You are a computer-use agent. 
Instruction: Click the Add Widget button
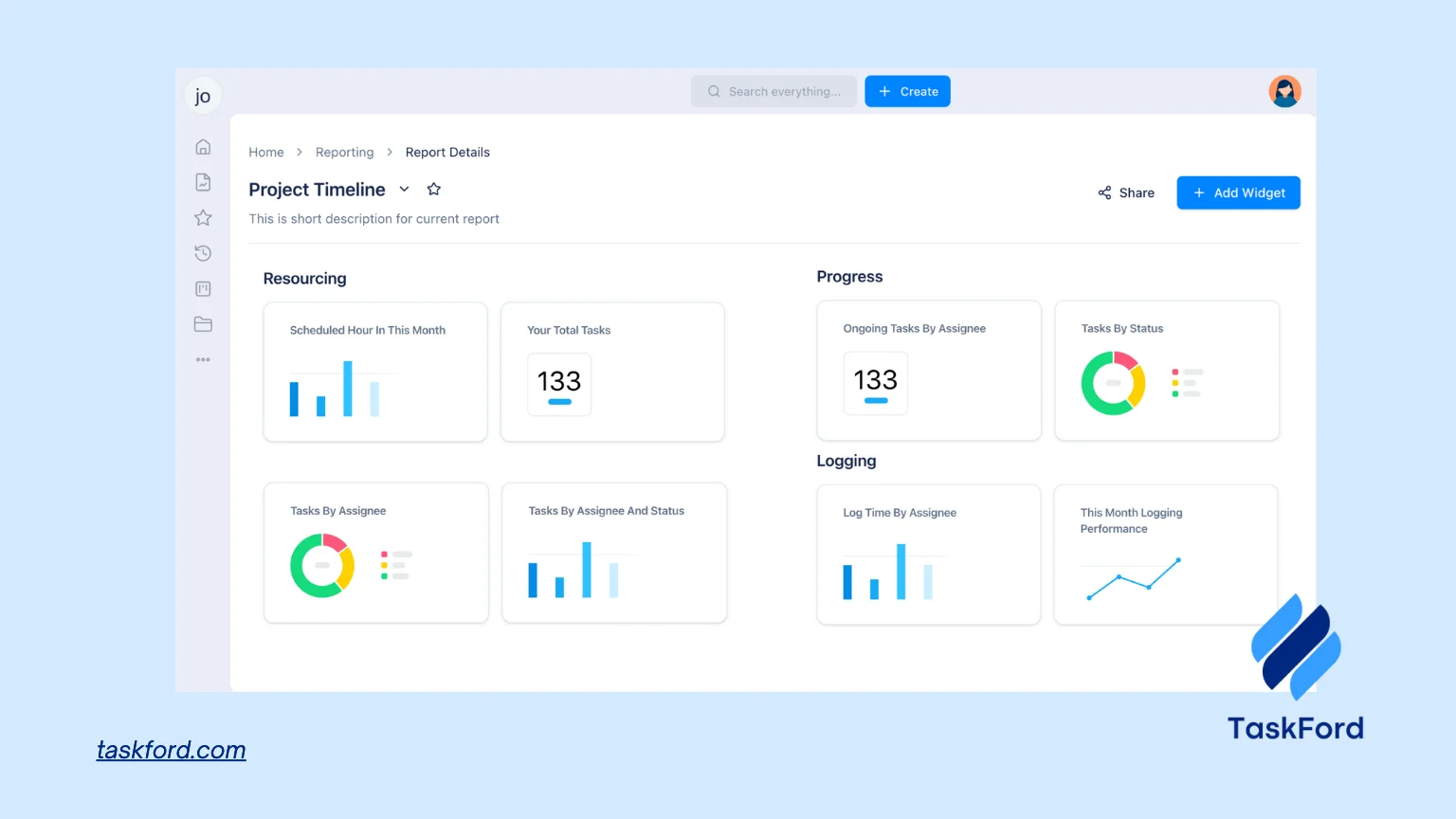click(1238, 193)
